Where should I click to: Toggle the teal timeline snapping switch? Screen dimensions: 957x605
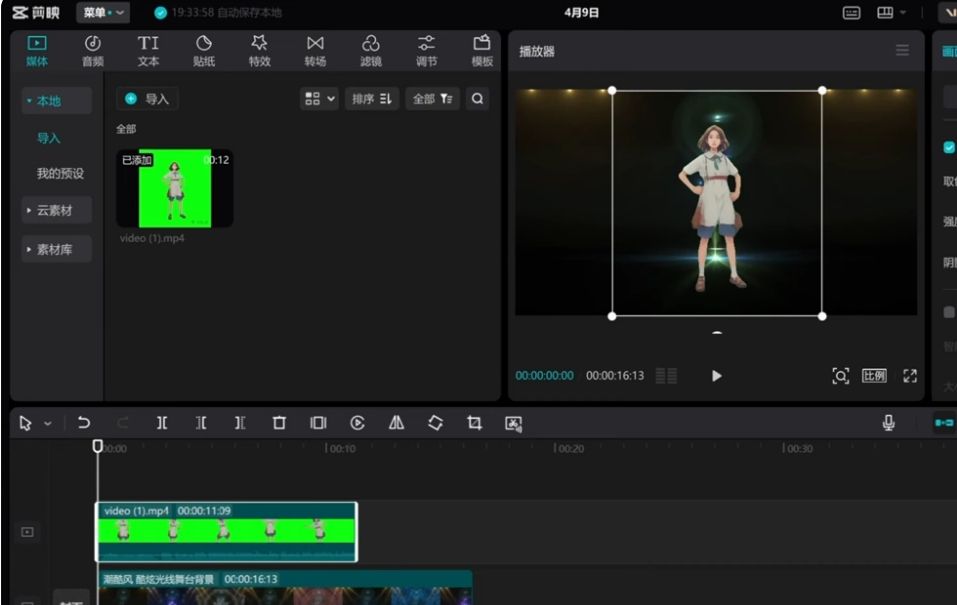pyautogui.click(x=944, y=423)
